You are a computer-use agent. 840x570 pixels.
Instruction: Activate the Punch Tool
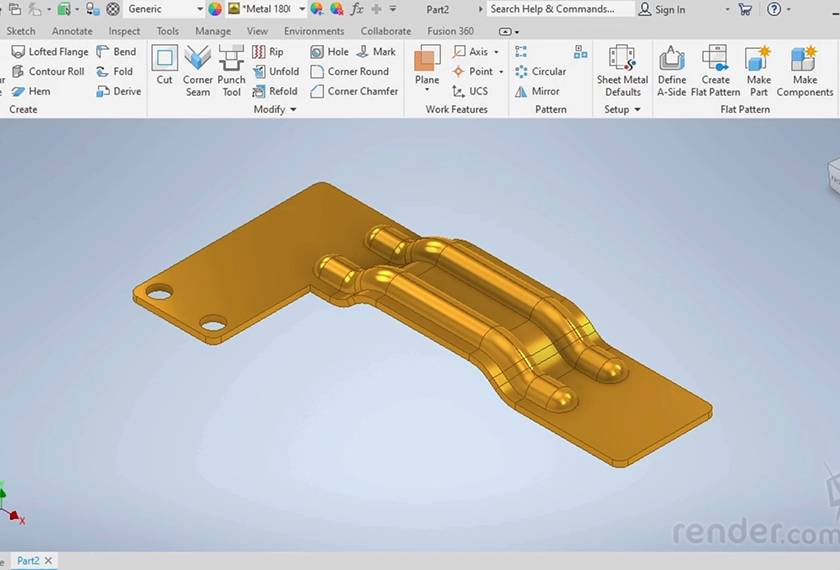pyautogui.click(x=231, y=70)
